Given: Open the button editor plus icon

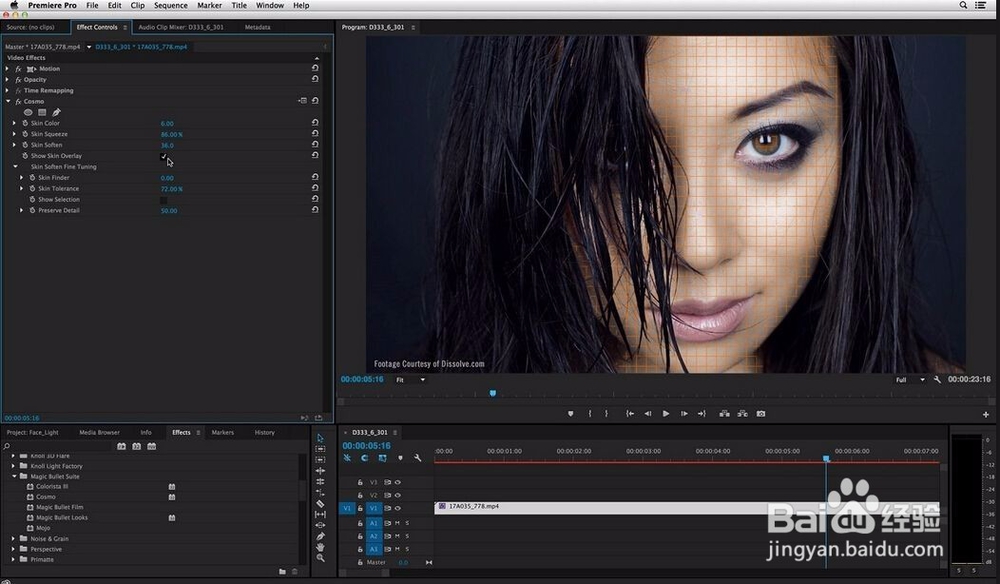Looking at the screenshot, I should click(x=985, y=414).
